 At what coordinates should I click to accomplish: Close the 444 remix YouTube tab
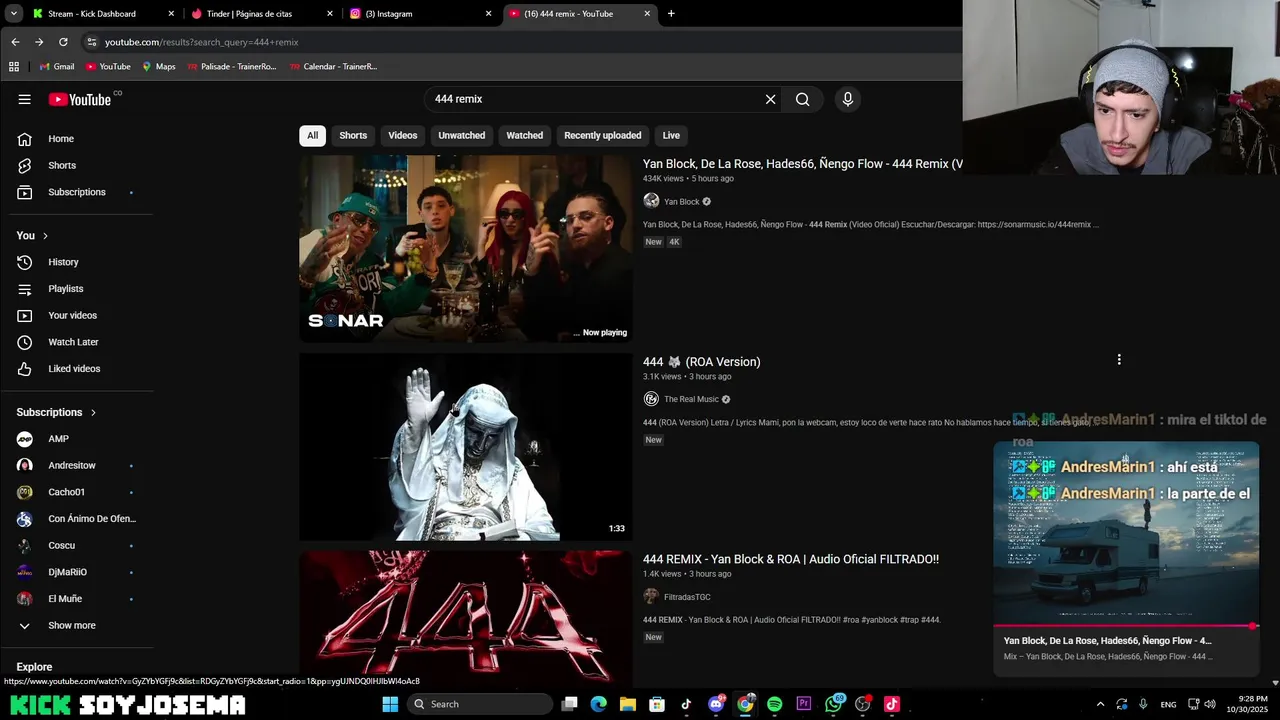pyautogui.click(x=647, y=14)
